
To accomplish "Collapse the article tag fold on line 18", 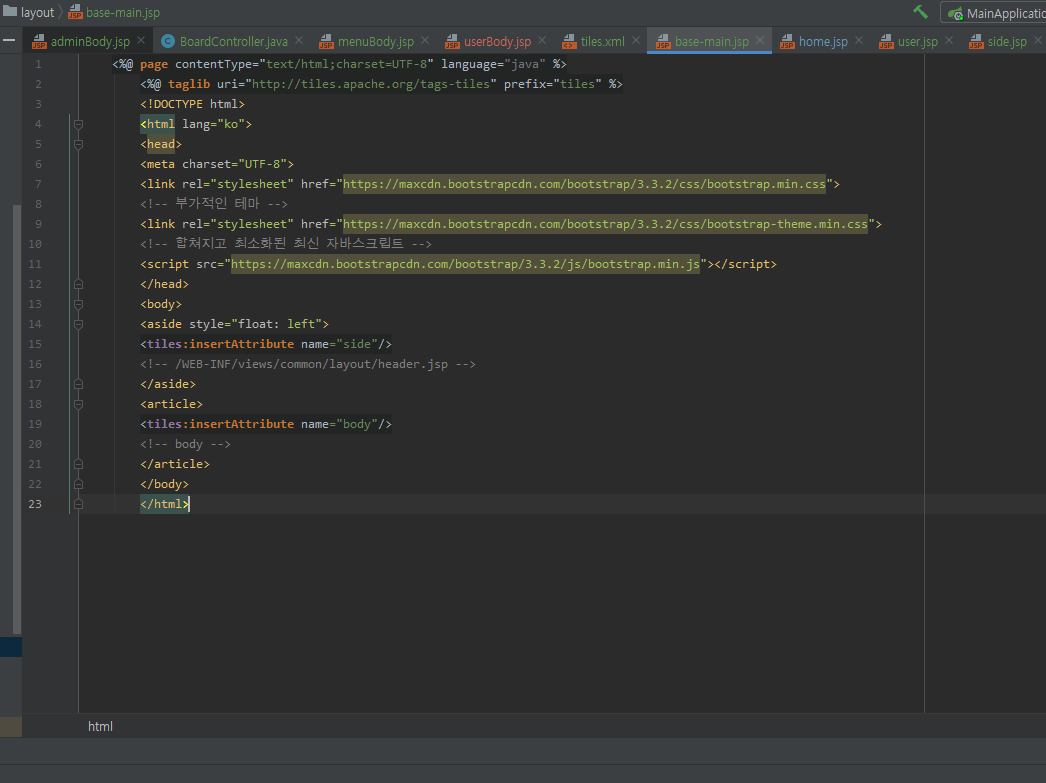I will [x=78, y=404].
